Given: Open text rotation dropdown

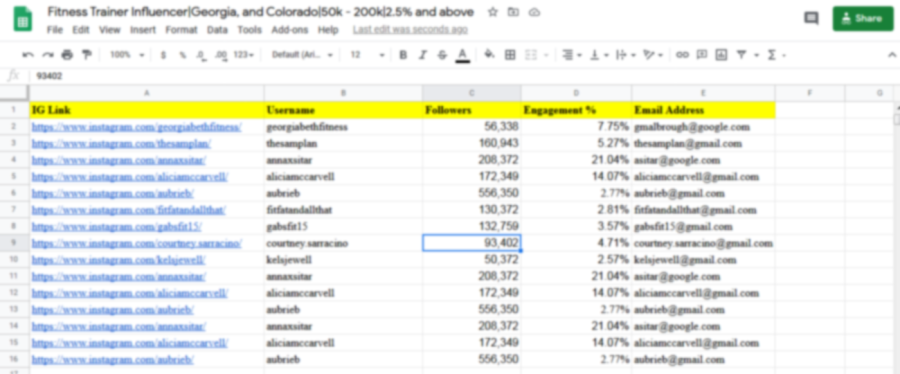Looking at the screenshot, I should click(653, 55).
